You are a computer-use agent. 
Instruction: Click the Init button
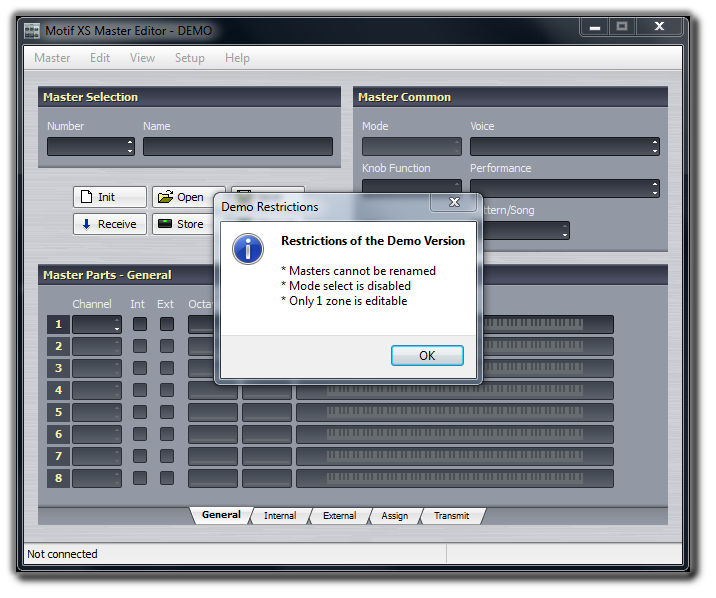(110, 197)
